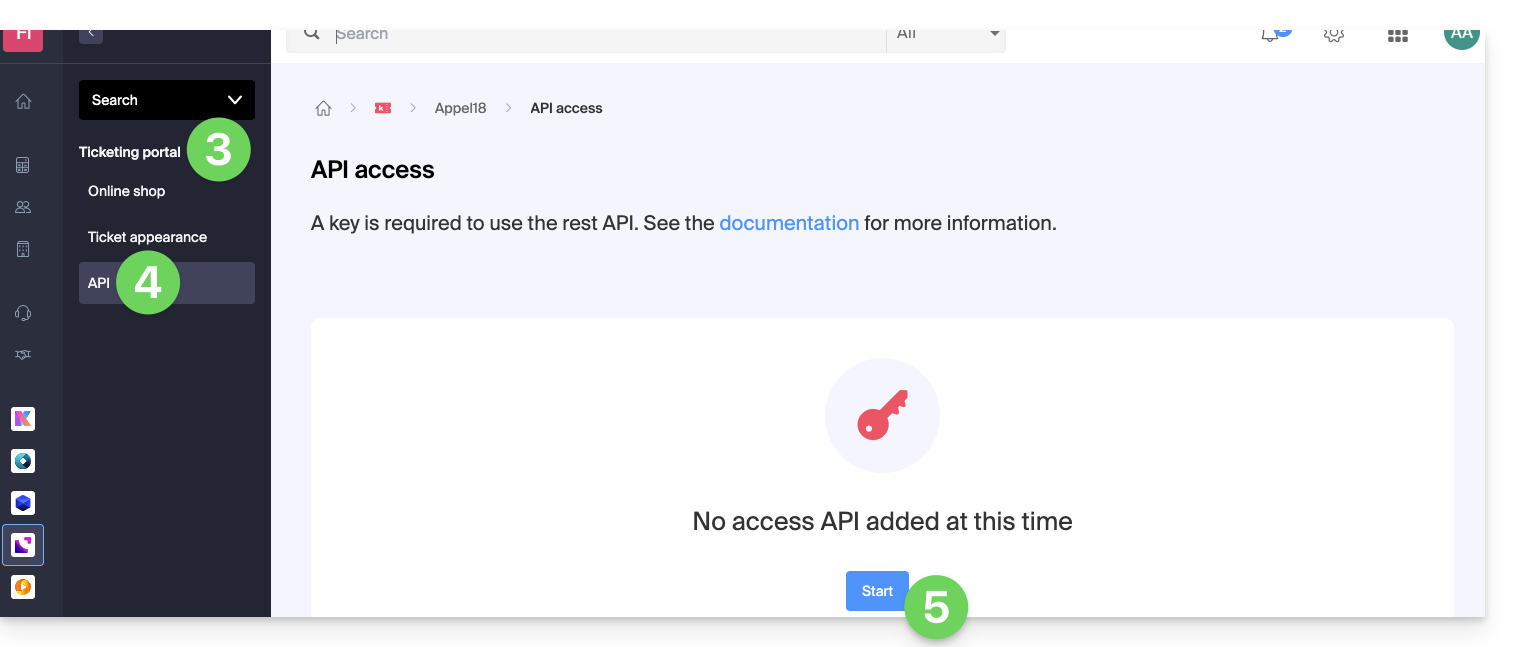Open the headset support icon
The height and width of the screenshot is (647, 1515).
point(23,313)
